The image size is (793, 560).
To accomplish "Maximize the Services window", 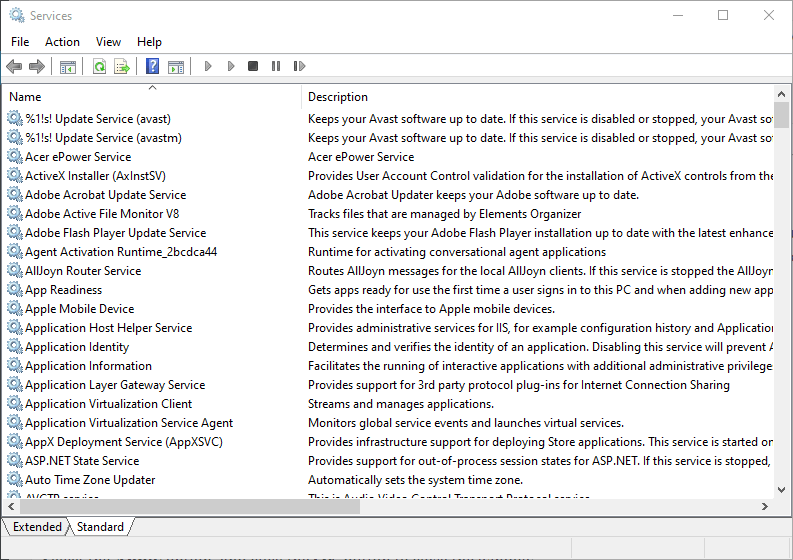I will pyautogui.click(x=723, y=15).
